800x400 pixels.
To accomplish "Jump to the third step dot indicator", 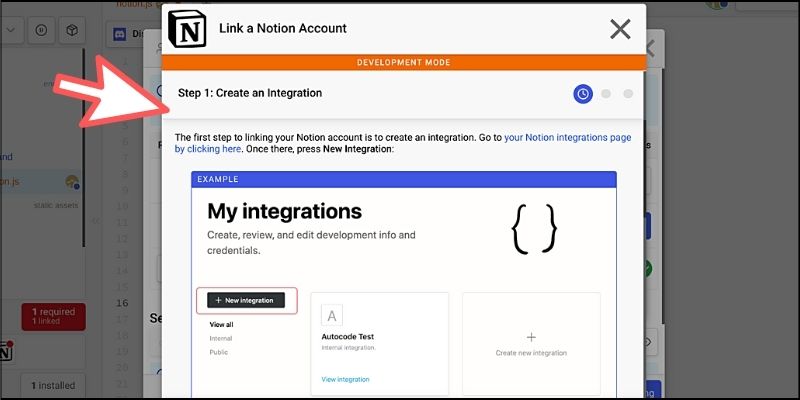I will pos(628,94).
